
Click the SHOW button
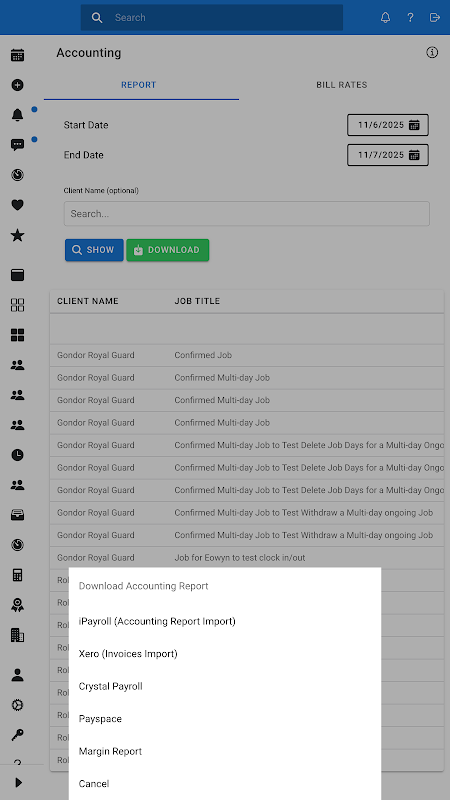click(x=94, y=250)
